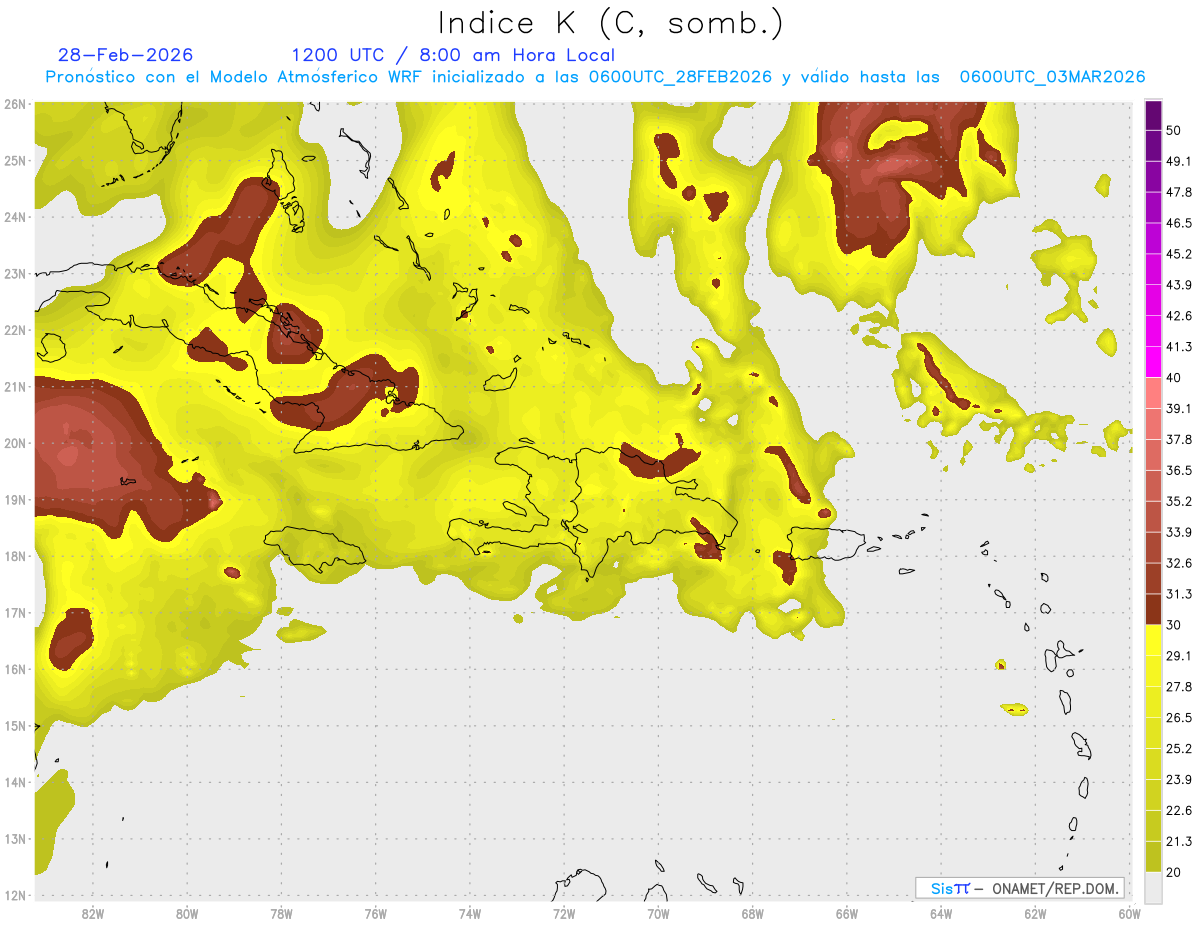Click the 66W longitude label

(x=847, y=913)
